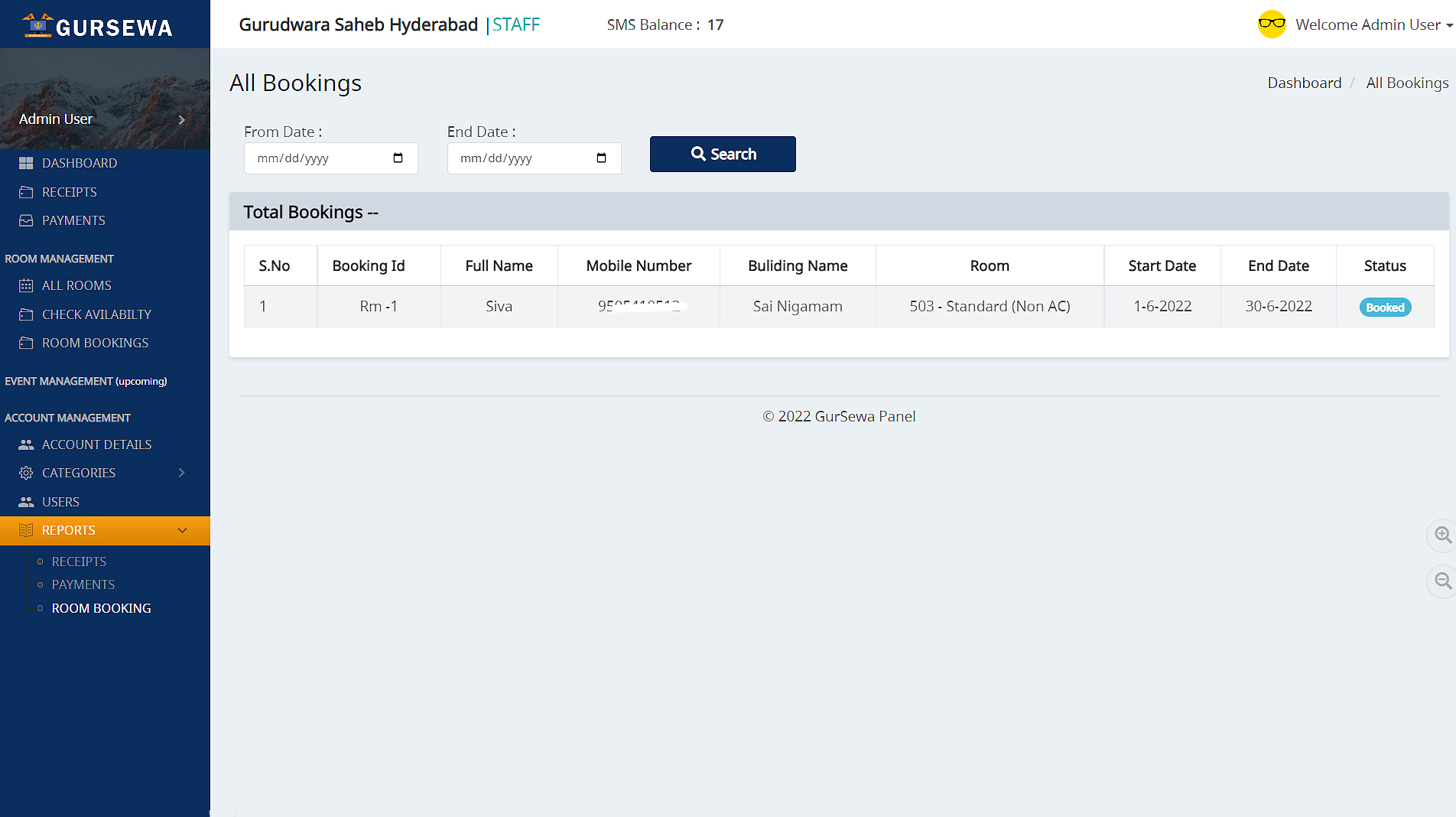Click the zoom in magnifier icon
This screenshot has width=1456, height=817.
(1442, 535)
